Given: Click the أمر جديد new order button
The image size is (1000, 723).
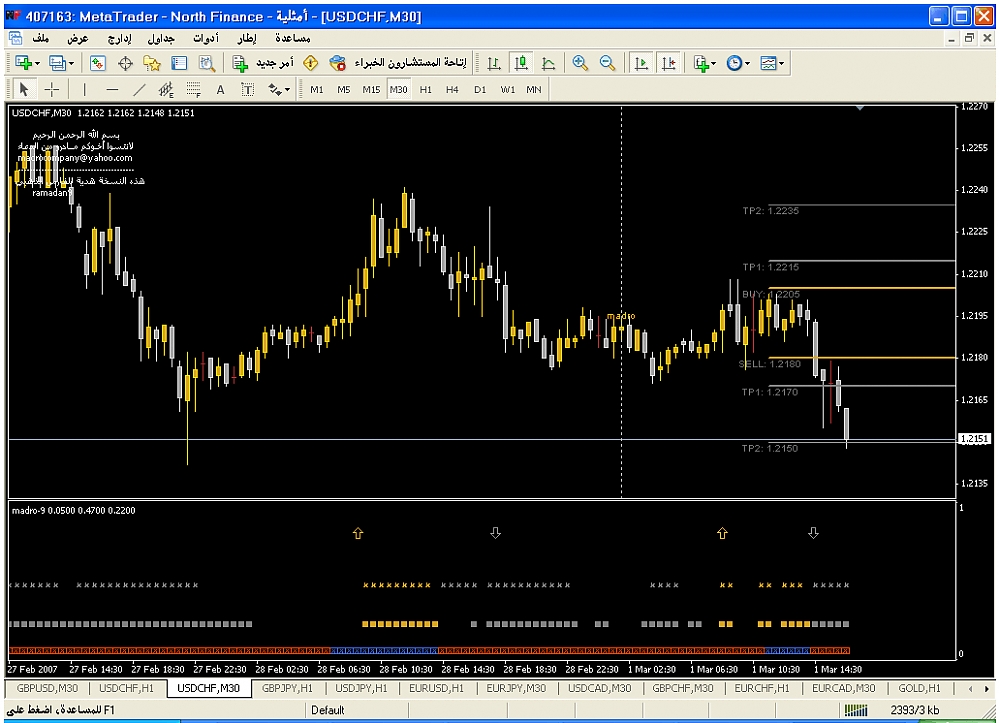Looking at the screenshot, I should [x=263, y=62].
